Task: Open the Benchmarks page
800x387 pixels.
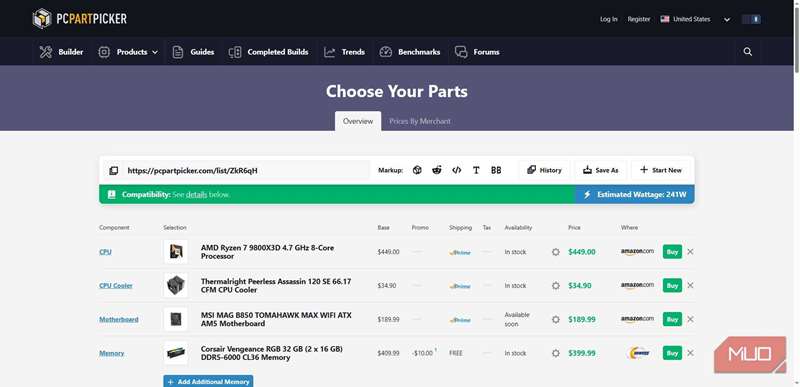Action: [410, 52]
